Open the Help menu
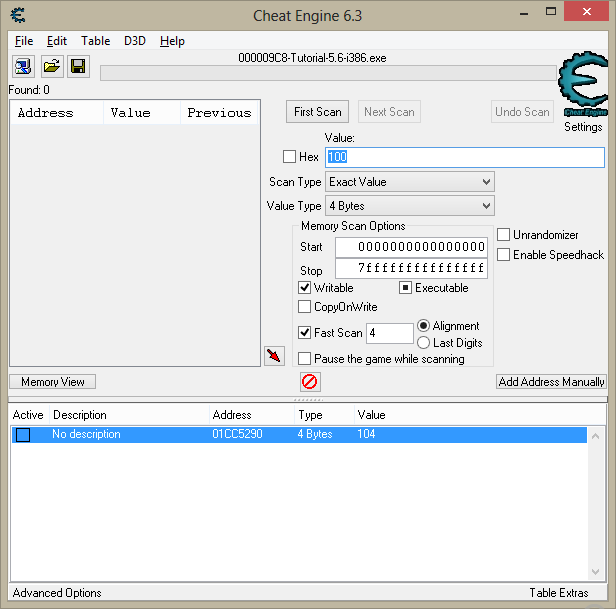Screen dimensions: 616x609 pos(172,41)
